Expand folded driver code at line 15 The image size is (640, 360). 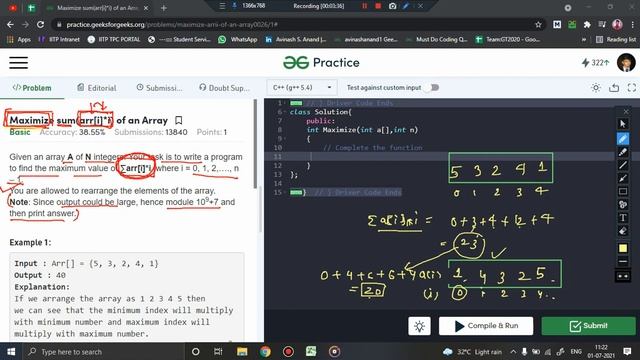tap(296, 192)
